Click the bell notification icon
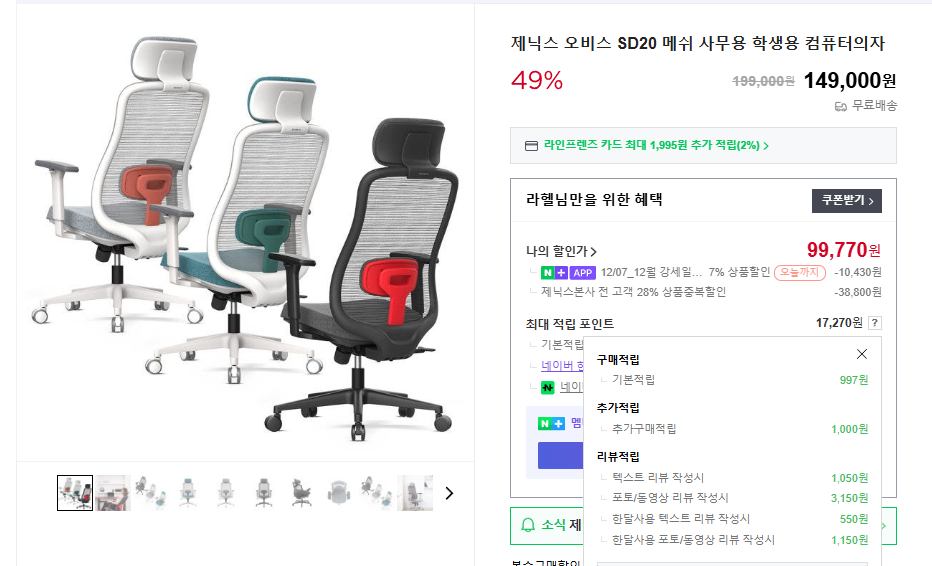The image size is (932, 566). [x=528, y=525]
